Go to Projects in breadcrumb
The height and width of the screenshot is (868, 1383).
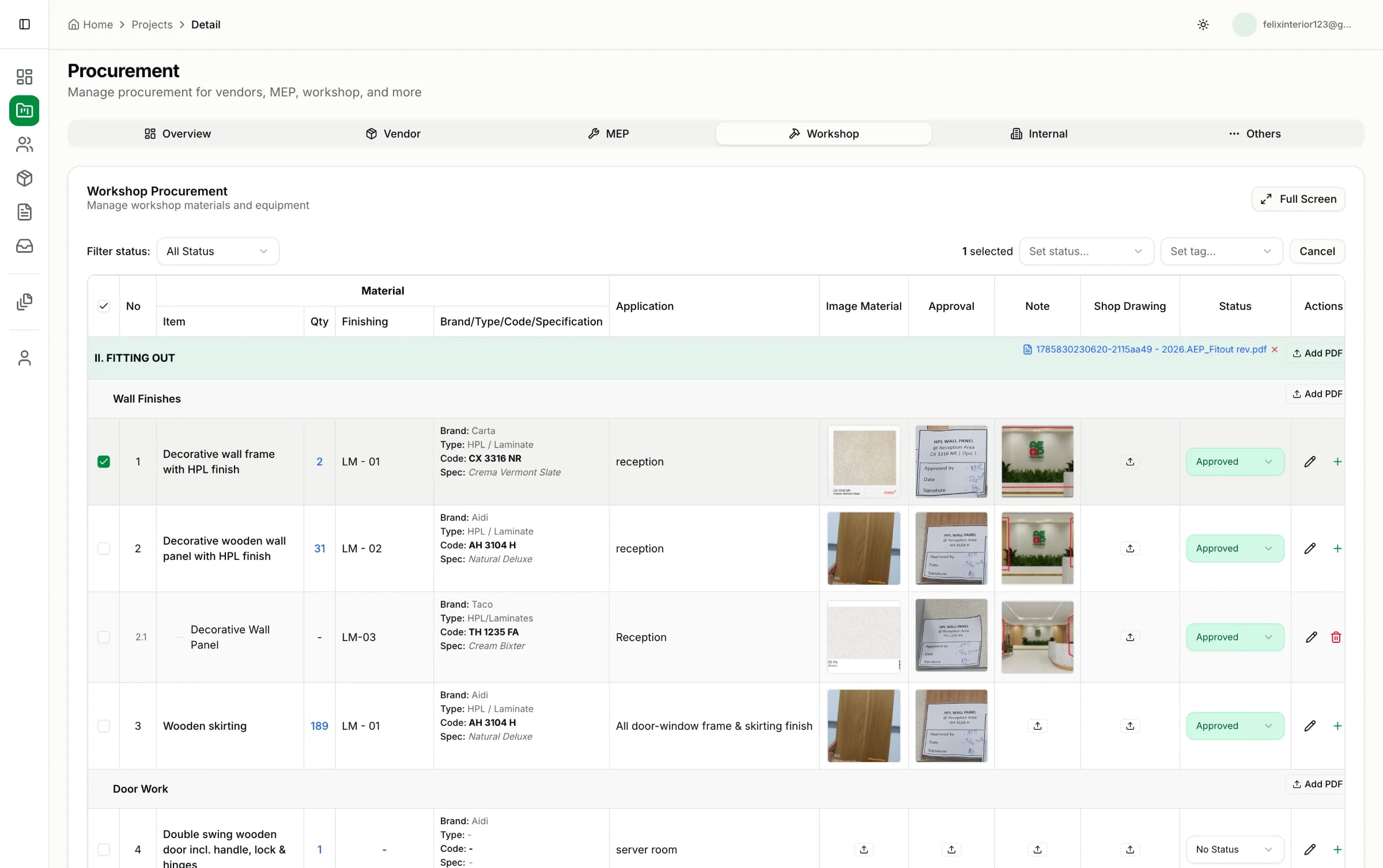point(152,24)
